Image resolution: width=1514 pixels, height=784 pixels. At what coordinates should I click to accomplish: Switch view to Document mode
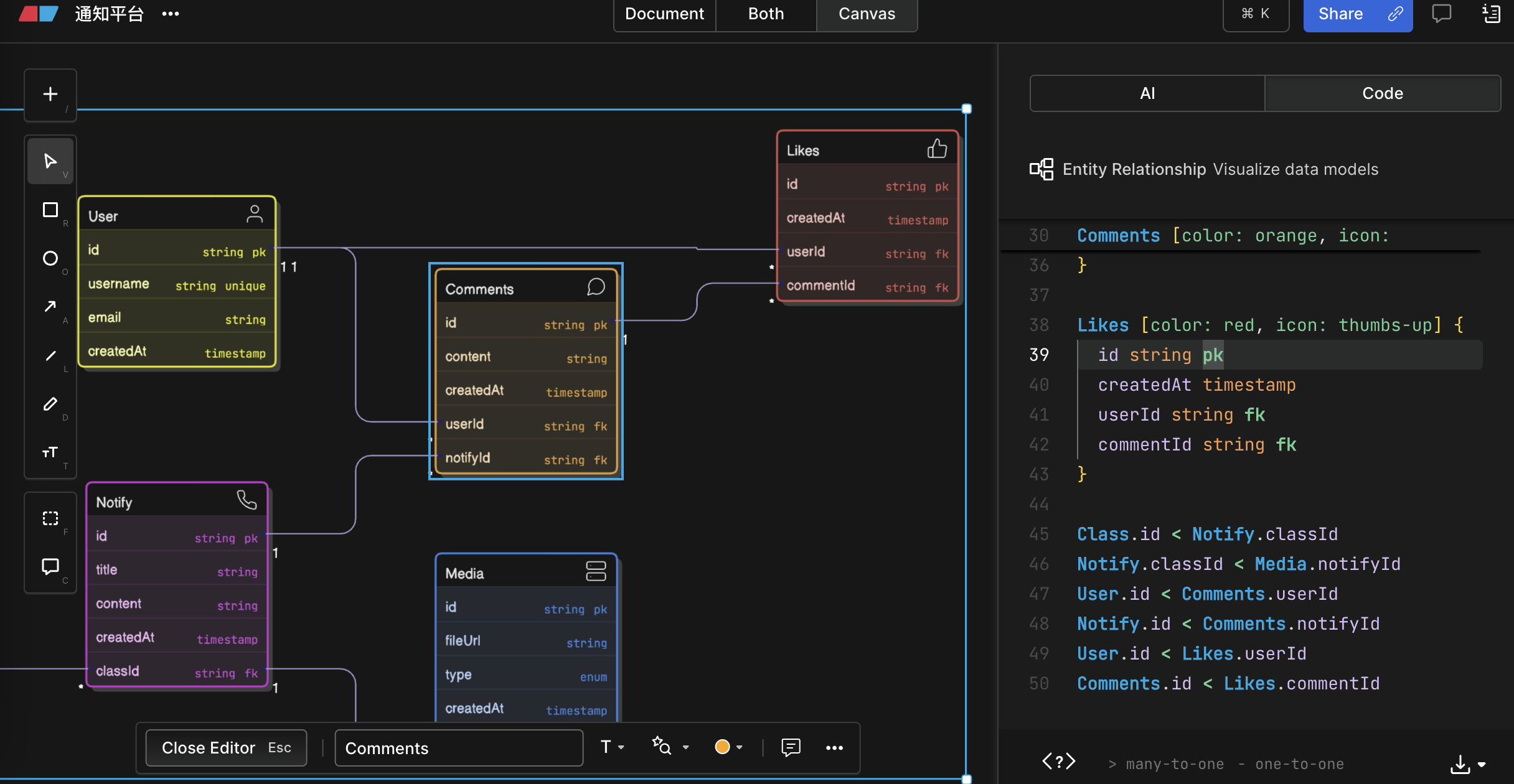664,14
